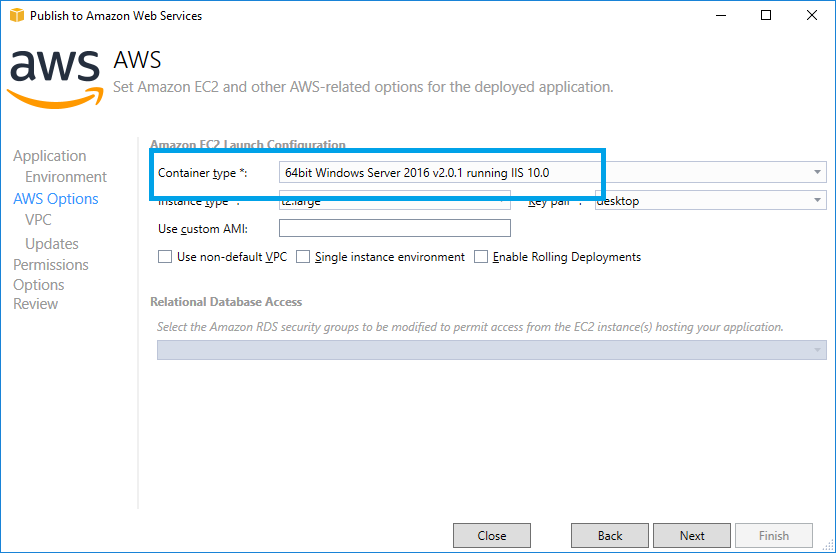Click the Back button

click(610, 535)
